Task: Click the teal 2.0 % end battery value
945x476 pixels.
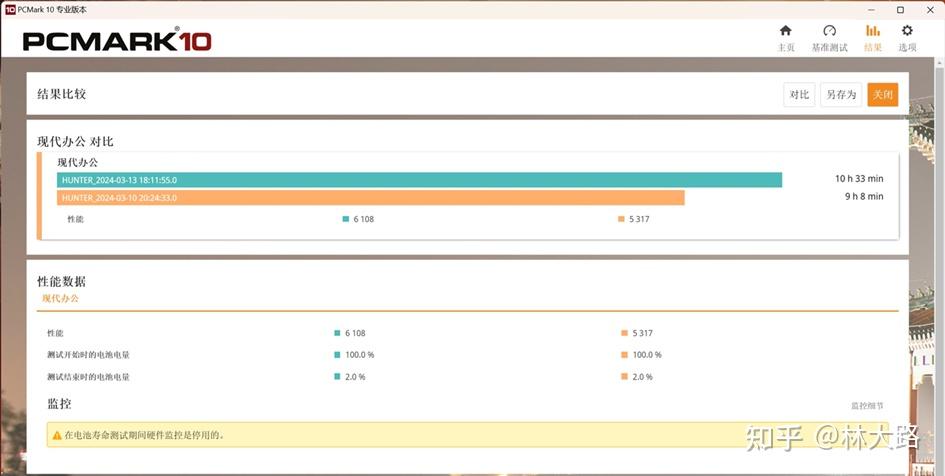Action: click(355, 377)
